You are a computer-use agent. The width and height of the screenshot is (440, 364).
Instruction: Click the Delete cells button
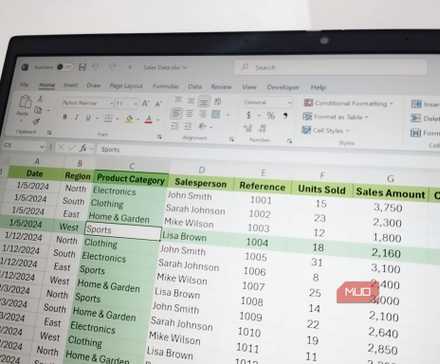pyautogui.click(x=425, y=118)
